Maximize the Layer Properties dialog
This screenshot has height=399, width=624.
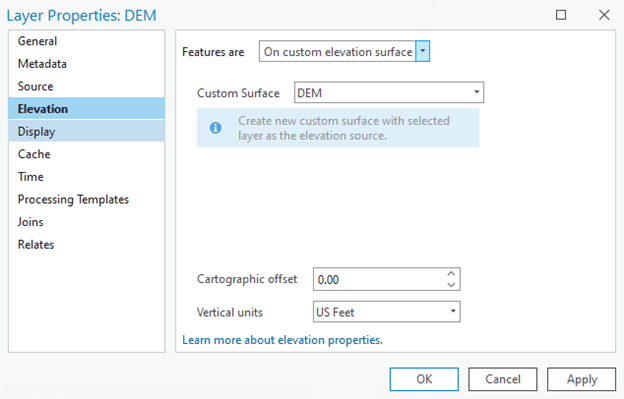coord(561,15)
